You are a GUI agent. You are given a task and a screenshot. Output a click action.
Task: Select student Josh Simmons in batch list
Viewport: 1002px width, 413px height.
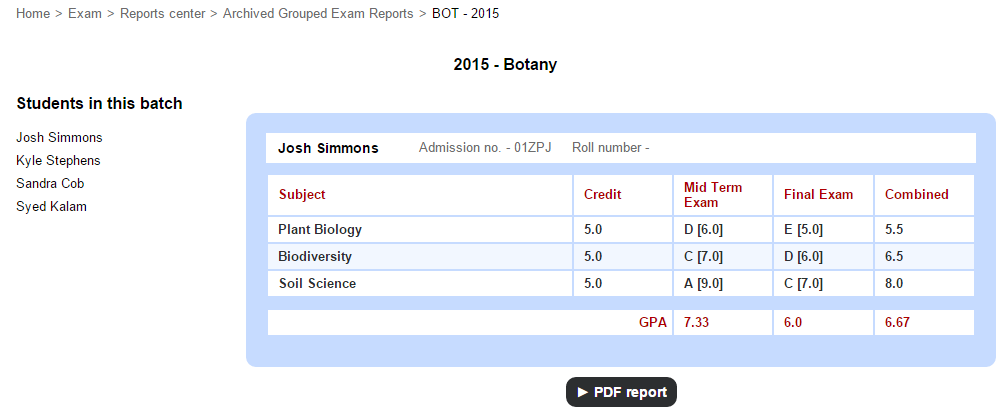[x=59, y=137]
